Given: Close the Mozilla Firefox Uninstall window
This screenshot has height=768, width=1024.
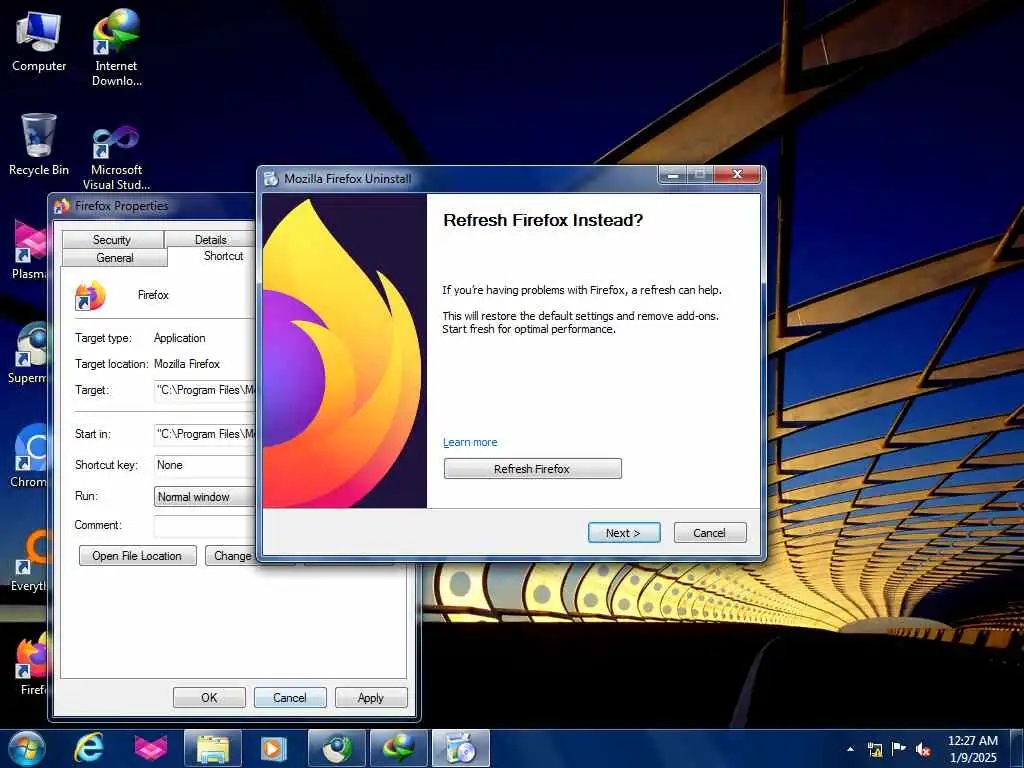Looking at the screenshot, I should point(737,174).
